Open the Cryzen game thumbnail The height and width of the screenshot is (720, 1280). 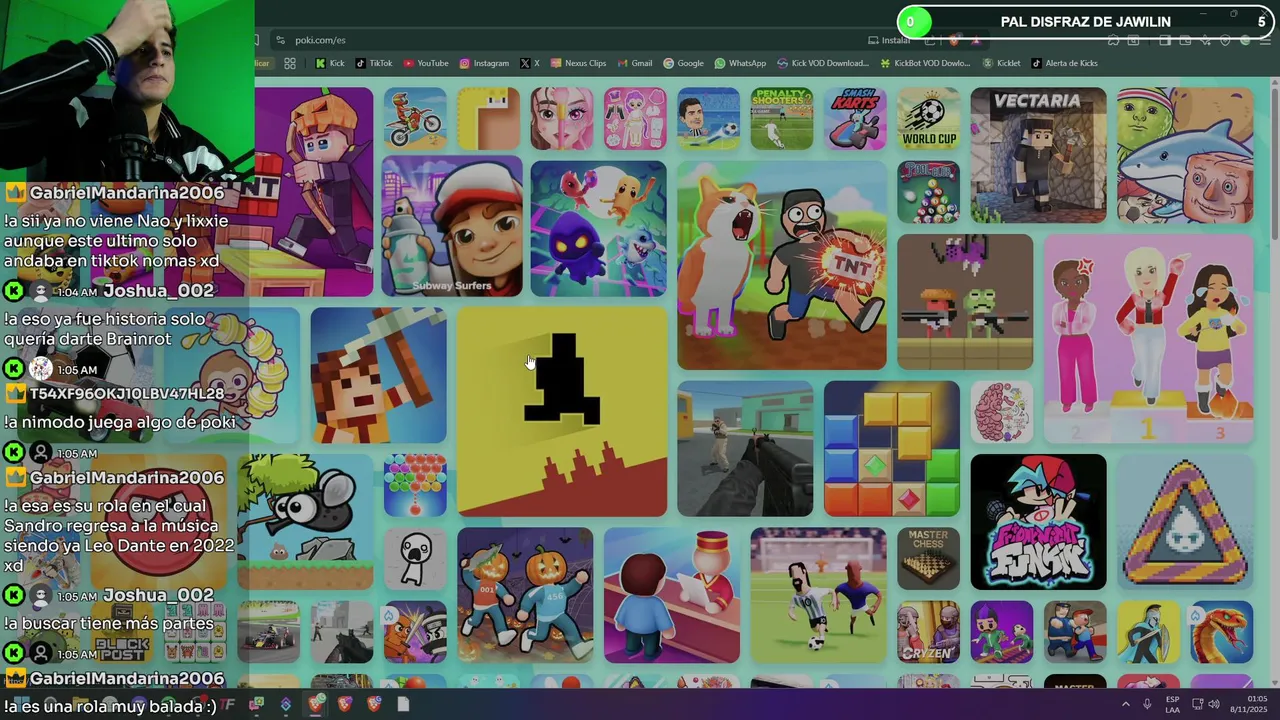click(928, 632)
